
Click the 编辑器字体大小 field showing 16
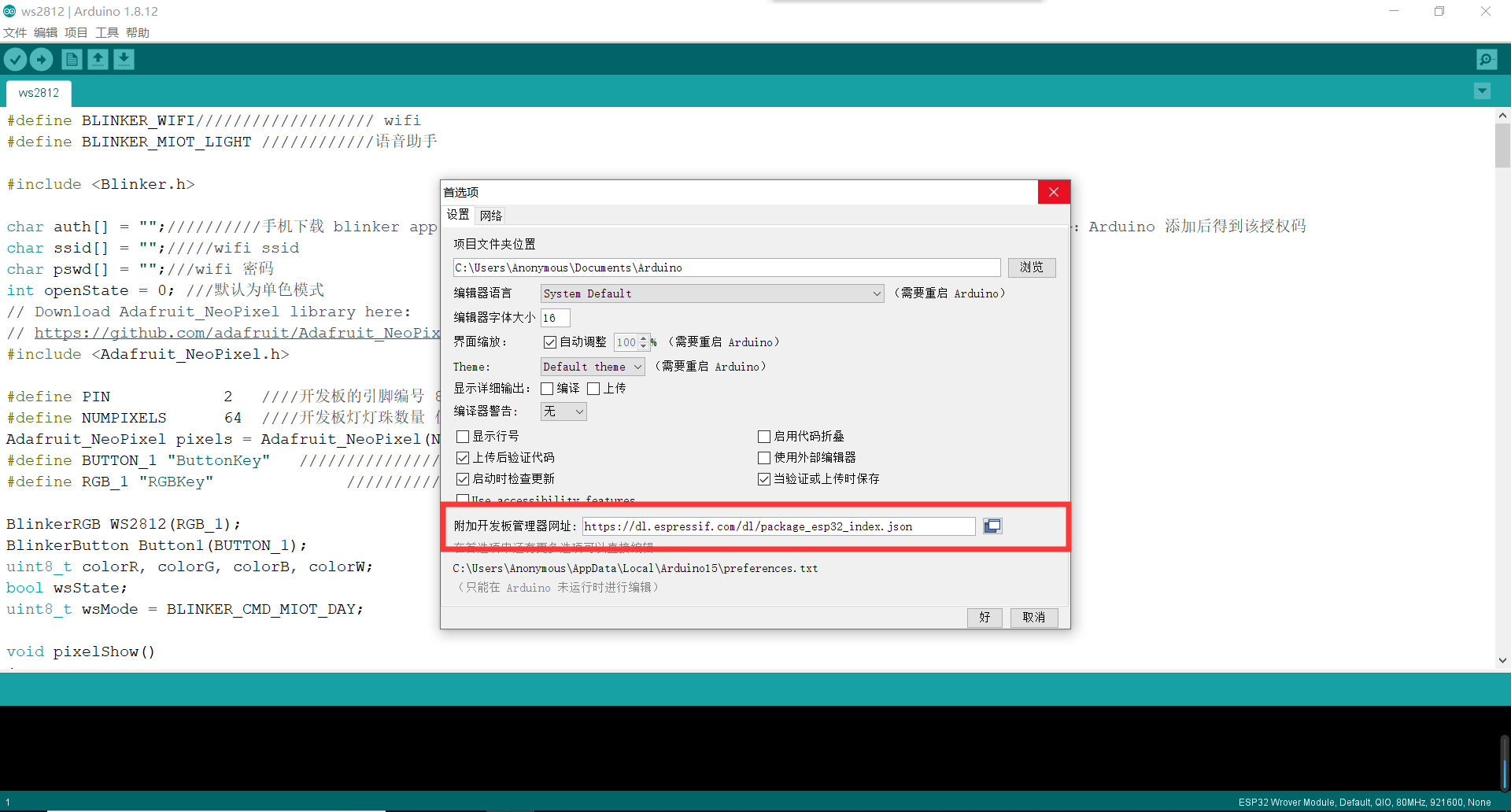555,318
